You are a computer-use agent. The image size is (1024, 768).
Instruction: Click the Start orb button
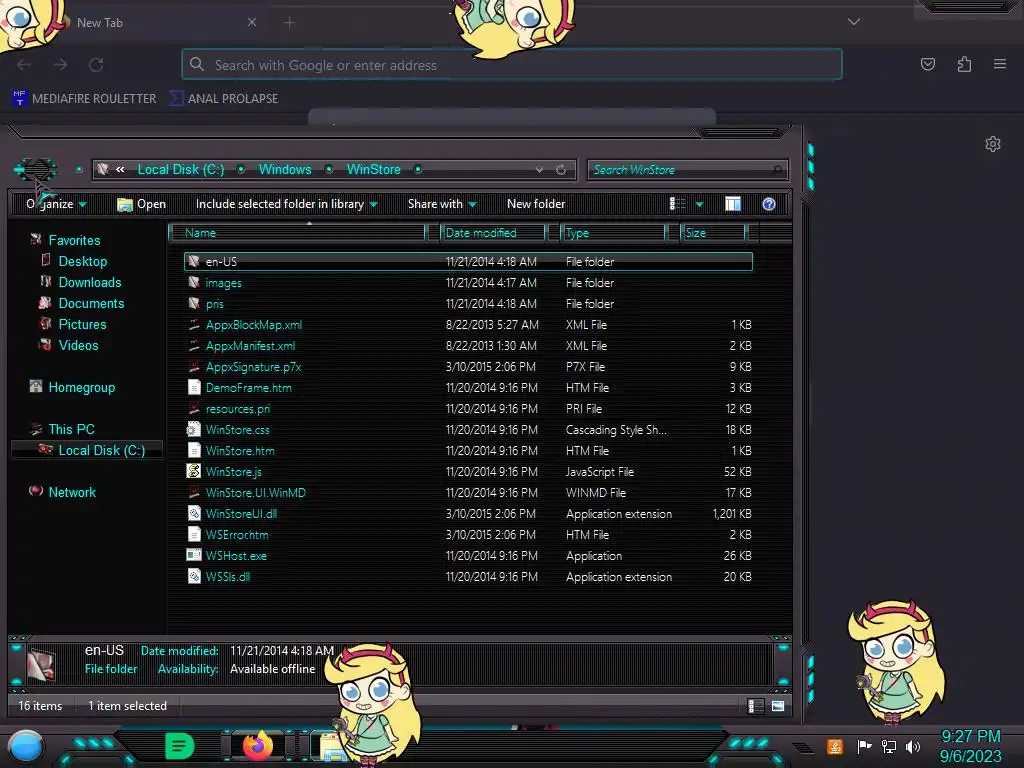pyautogui.click(x=25, y=746)
